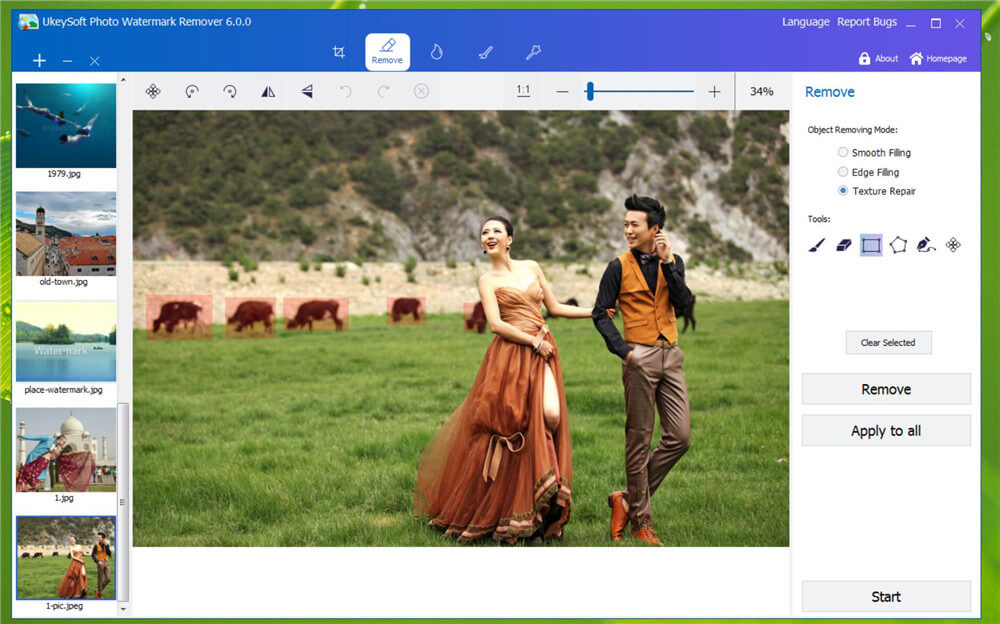Viewport: 1000px width, 624px height.
Task: Select the Crop tool in top toolbar
Action: tap(339, 52)
